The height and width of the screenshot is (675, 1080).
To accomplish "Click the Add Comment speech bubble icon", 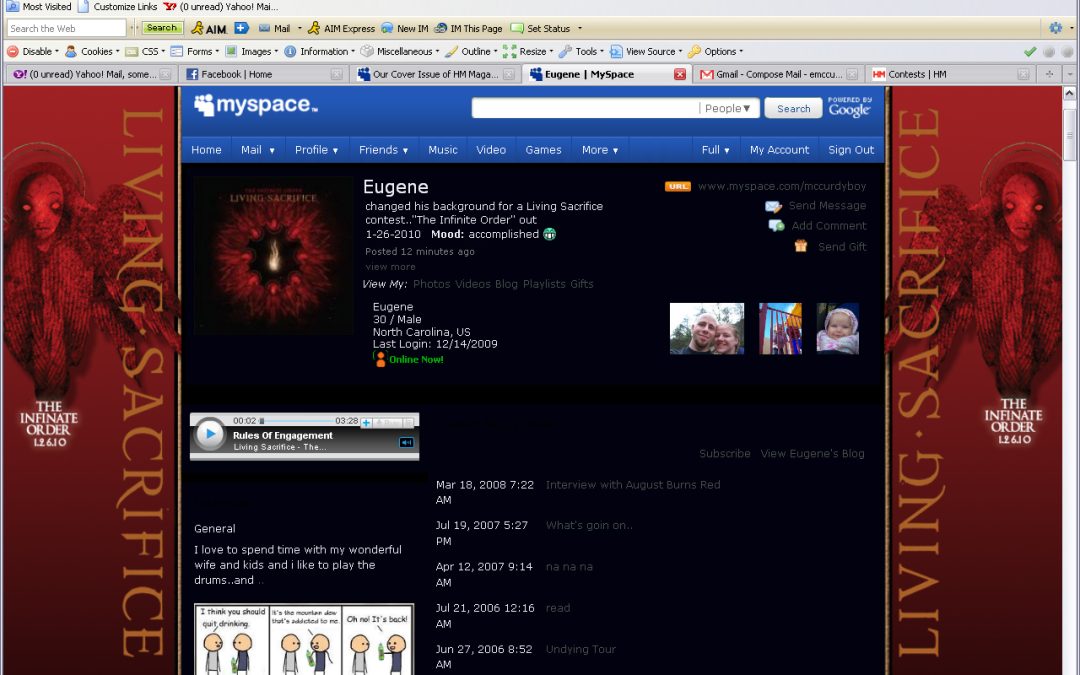I will coord(776,226).
